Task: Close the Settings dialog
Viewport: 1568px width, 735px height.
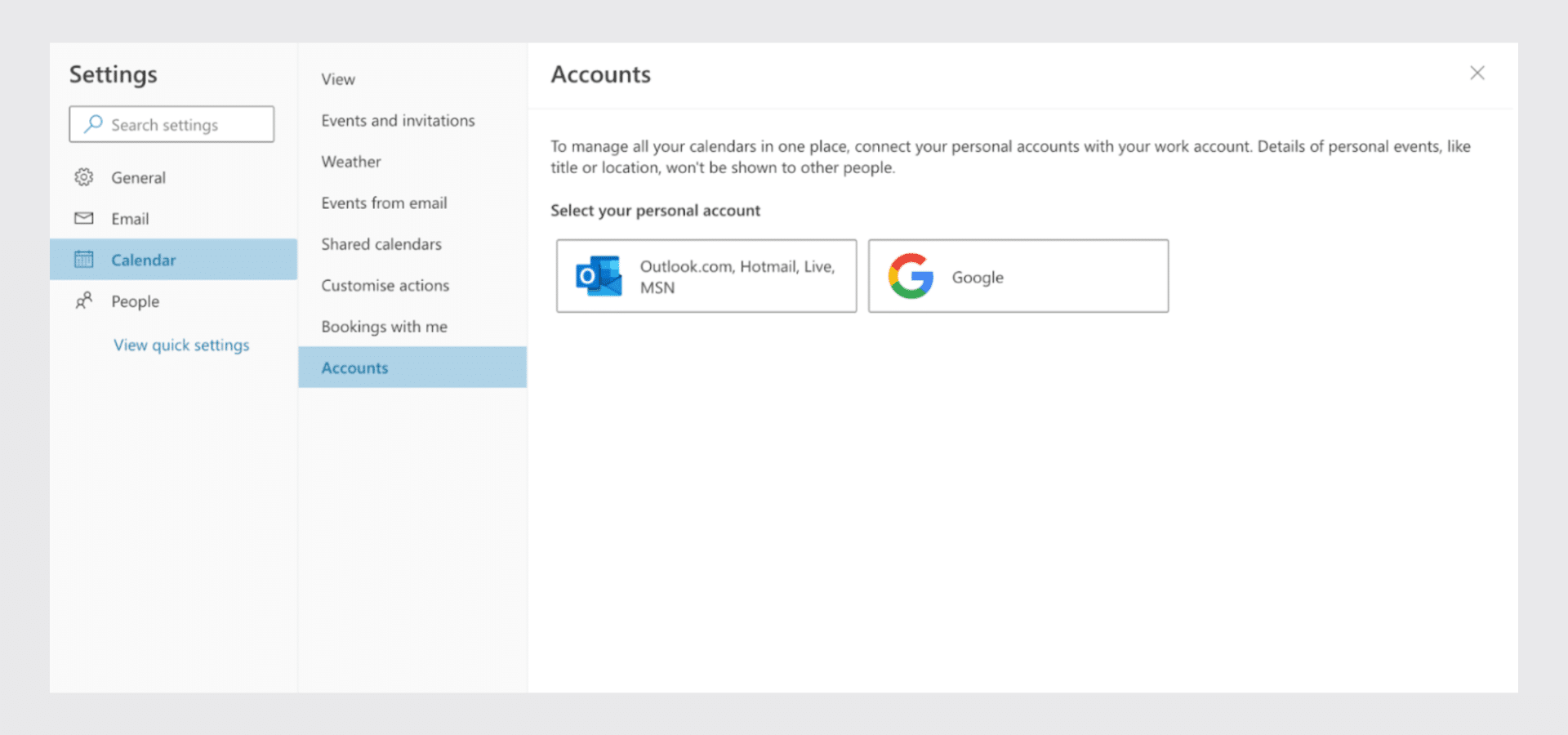Action: click(x=1477, y=73)
